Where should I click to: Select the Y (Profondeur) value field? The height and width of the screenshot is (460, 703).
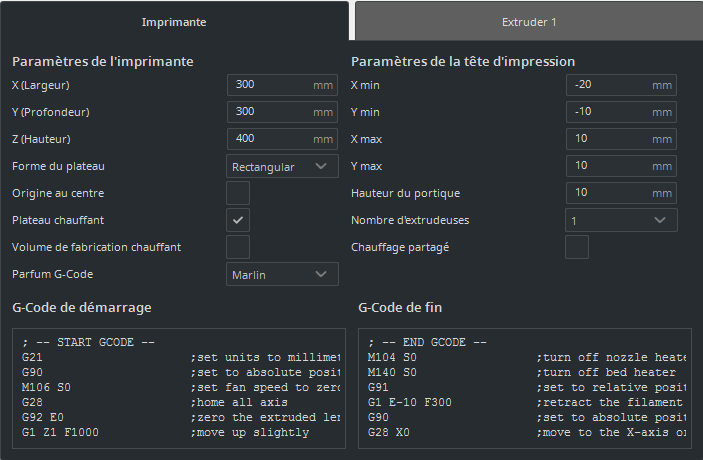tap(270, 112)
